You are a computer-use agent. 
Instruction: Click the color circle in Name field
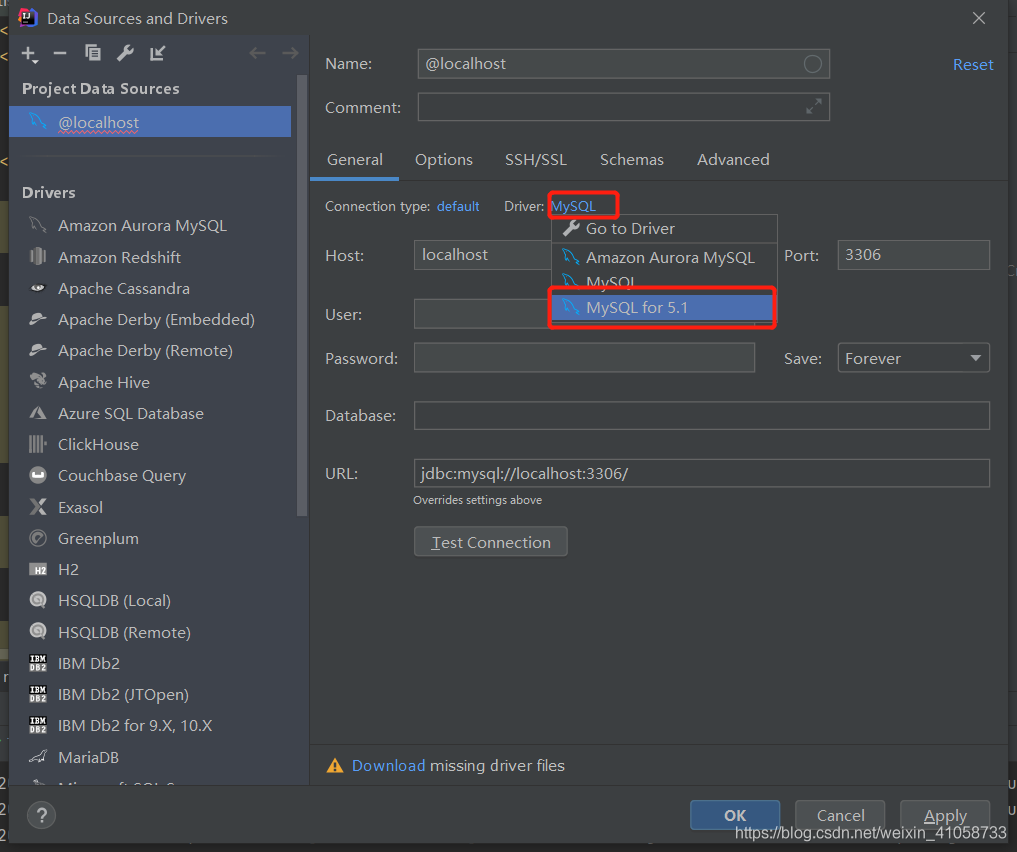click(x=813, y=64)
